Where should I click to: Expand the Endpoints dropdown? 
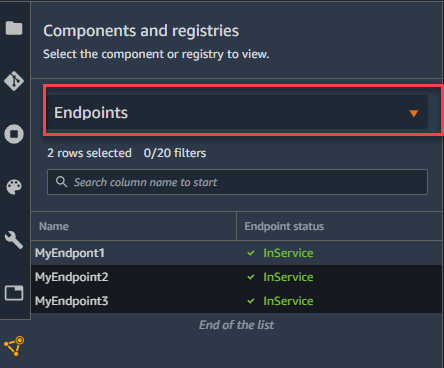click(x=237, y=112)
